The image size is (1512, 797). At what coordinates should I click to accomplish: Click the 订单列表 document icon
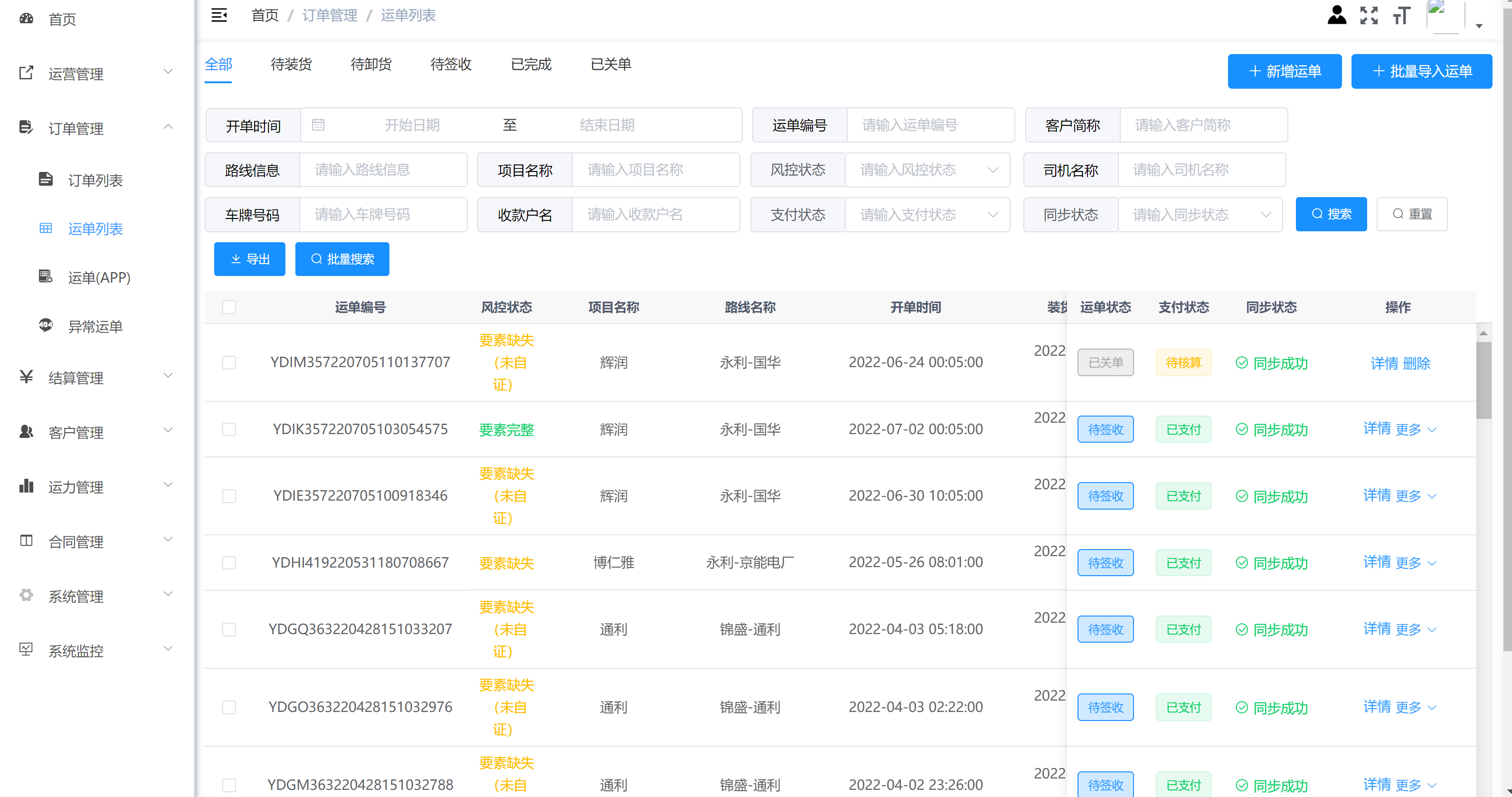click(x=46, y=179)
